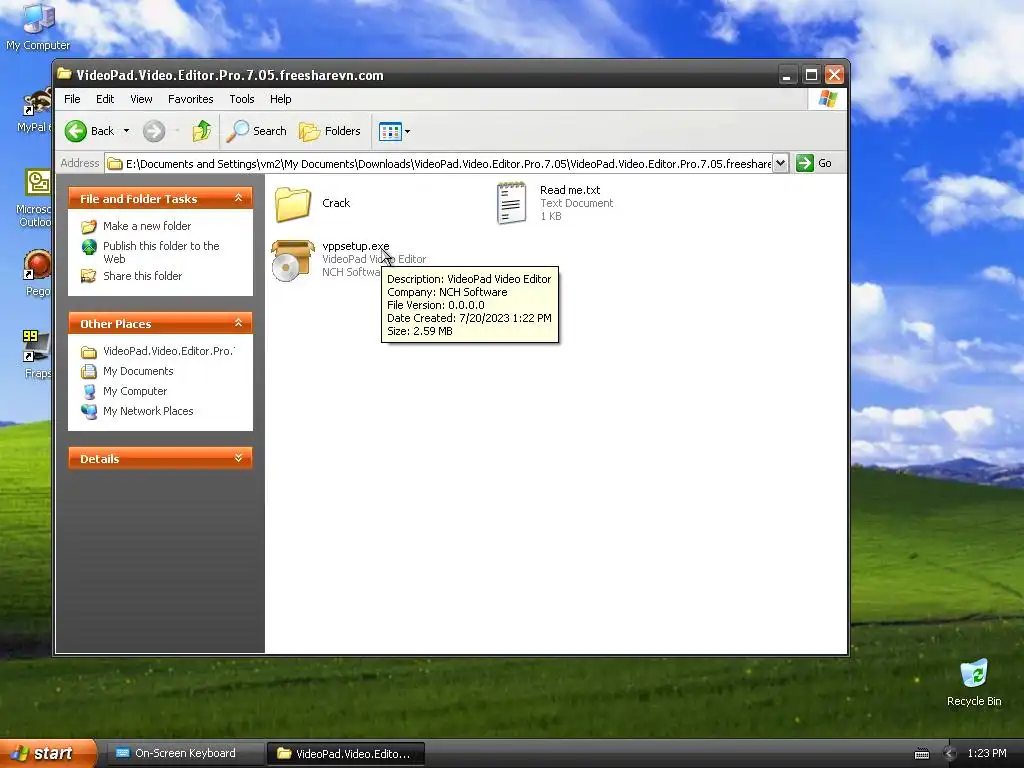Expand the Address bar dropdown arrow

[x=781, y=163]
